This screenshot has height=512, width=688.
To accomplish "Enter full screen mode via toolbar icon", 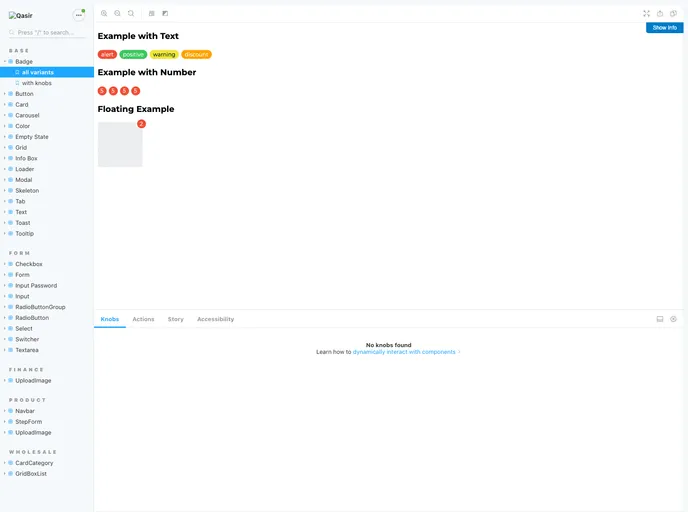I will click(646, 13).
